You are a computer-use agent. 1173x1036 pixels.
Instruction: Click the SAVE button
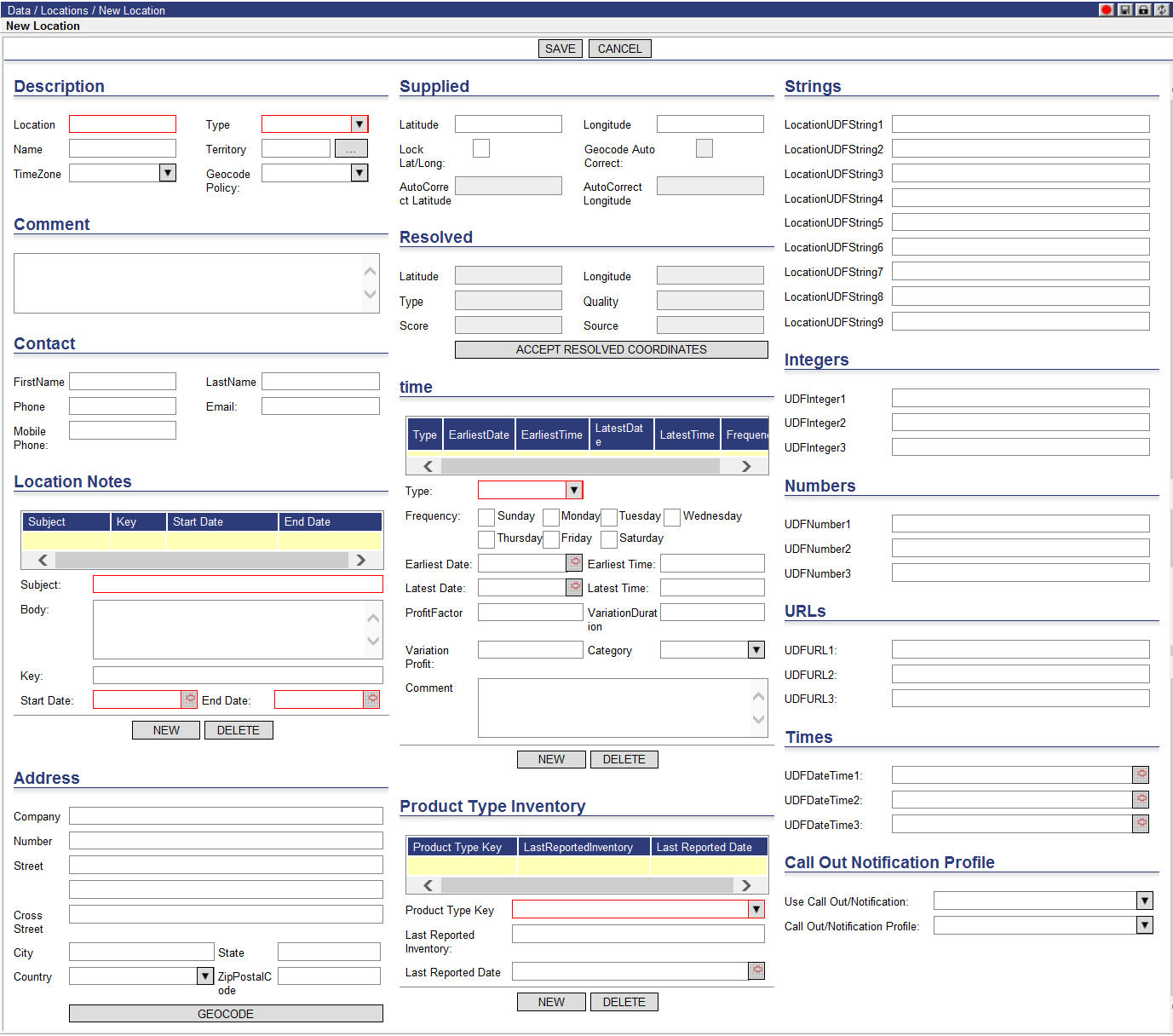pos(561,49)
